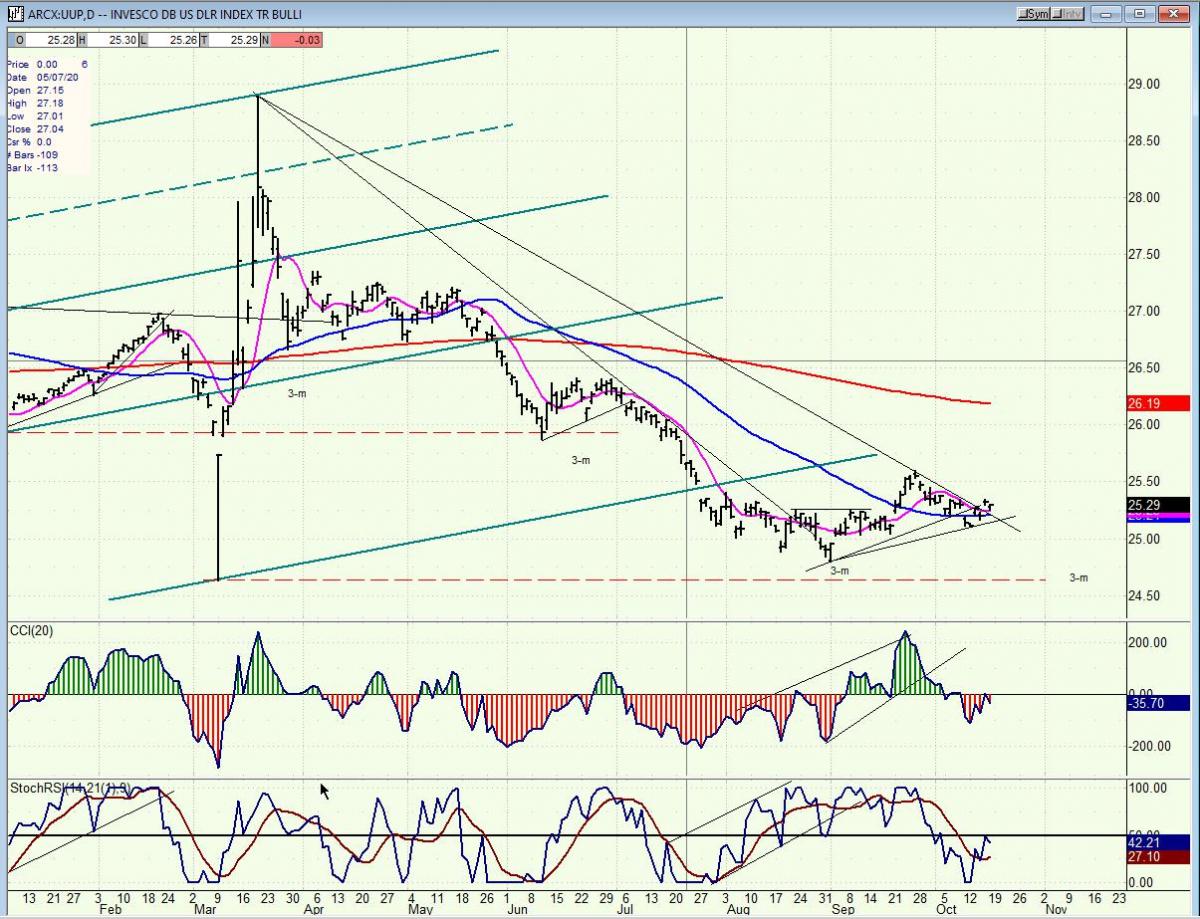The height and width of the screenshot is (919, 1200).
Task: Select the red 26.19 moving average price tag
Action: (1158, 404)
